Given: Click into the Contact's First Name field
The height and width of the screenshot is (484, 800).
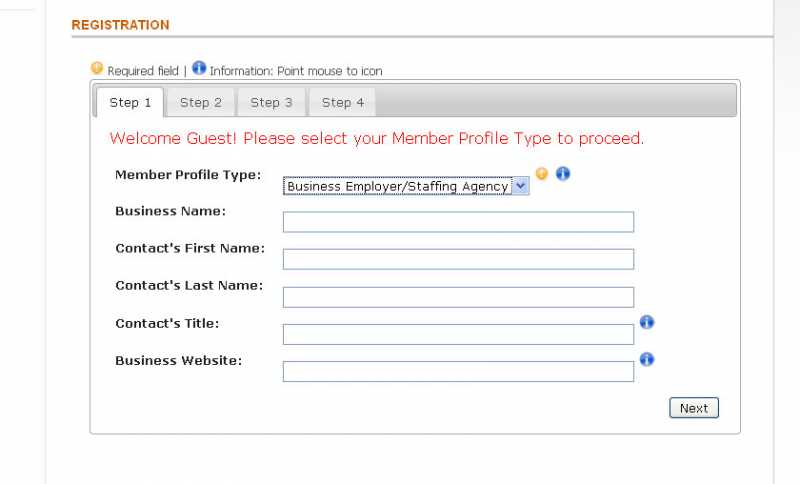Looking at the screenshot, I should click(458, 259).
